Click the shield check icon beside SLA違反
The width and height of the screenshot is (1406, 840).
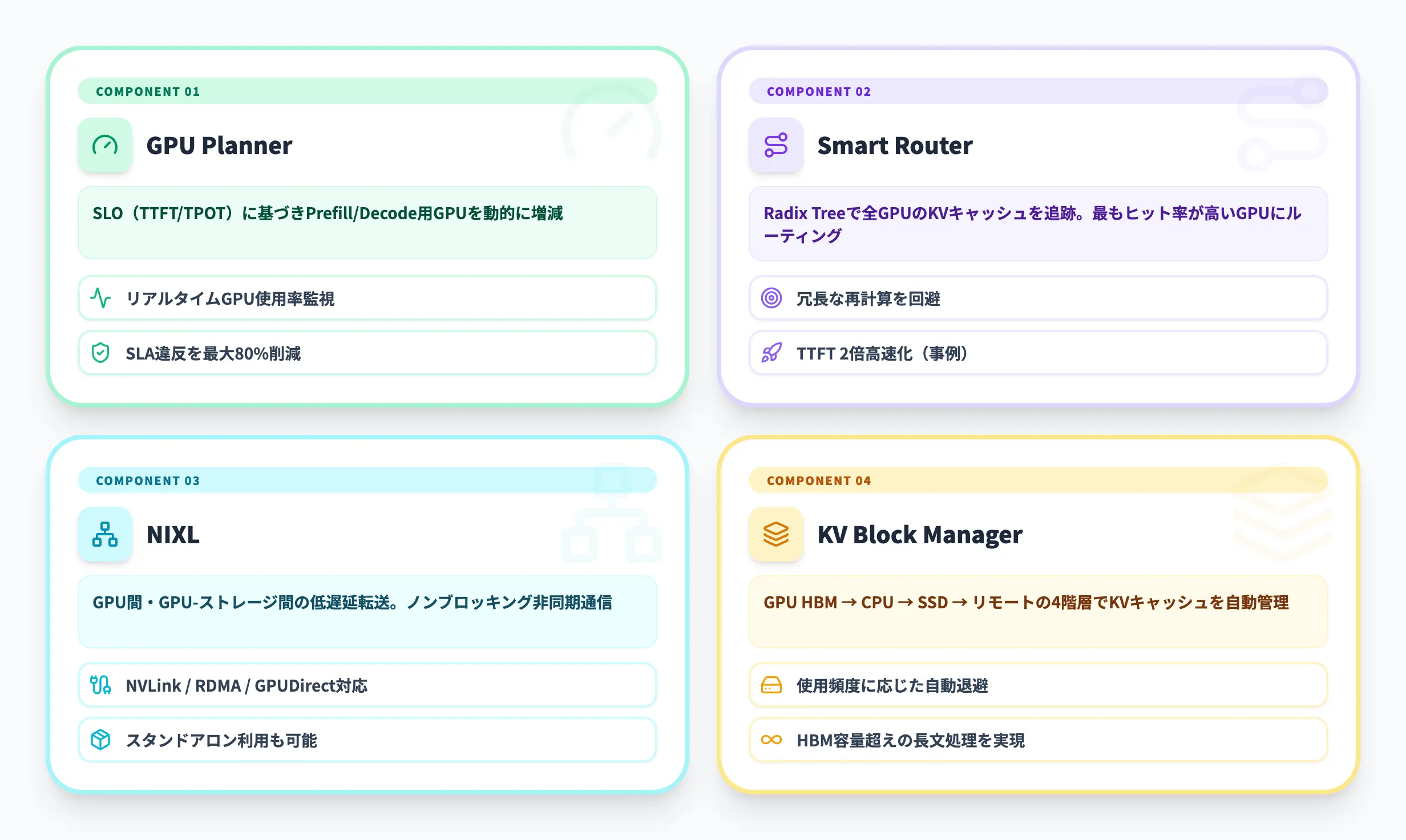(100, 353)
